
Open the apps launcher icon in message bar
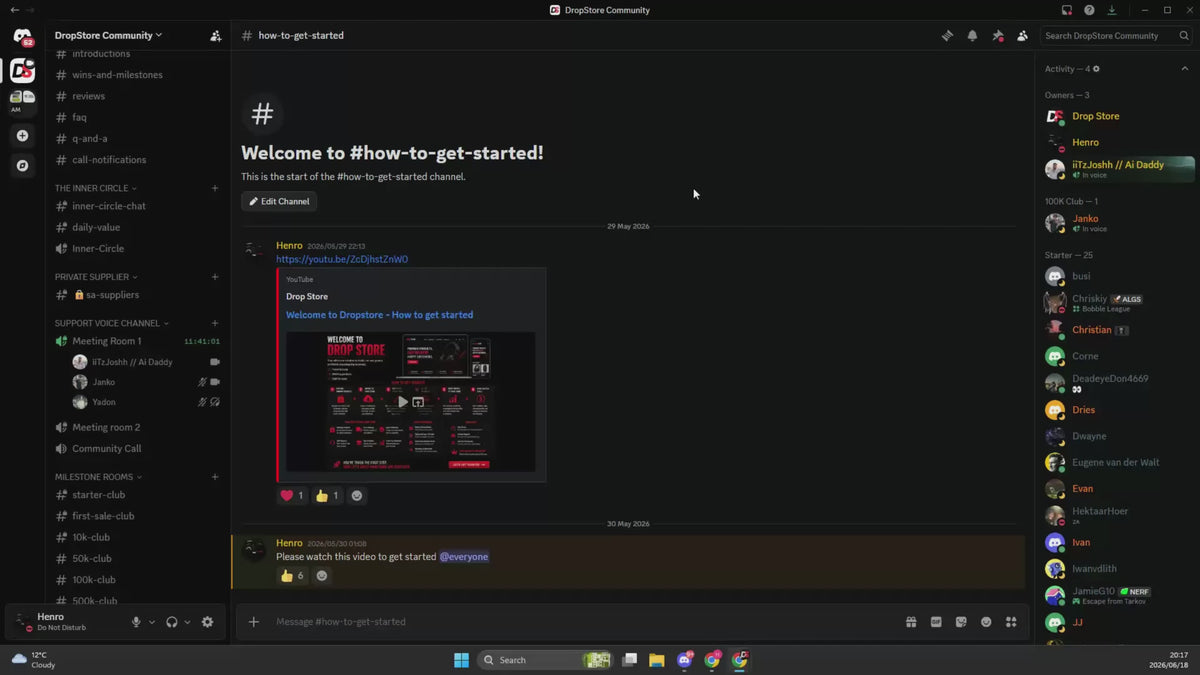[x=1011, y=622]
